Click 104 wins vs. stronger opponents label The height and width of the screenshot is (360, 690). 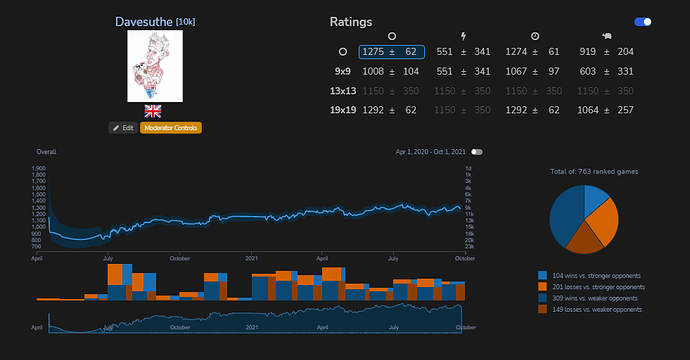click(596, 276)
